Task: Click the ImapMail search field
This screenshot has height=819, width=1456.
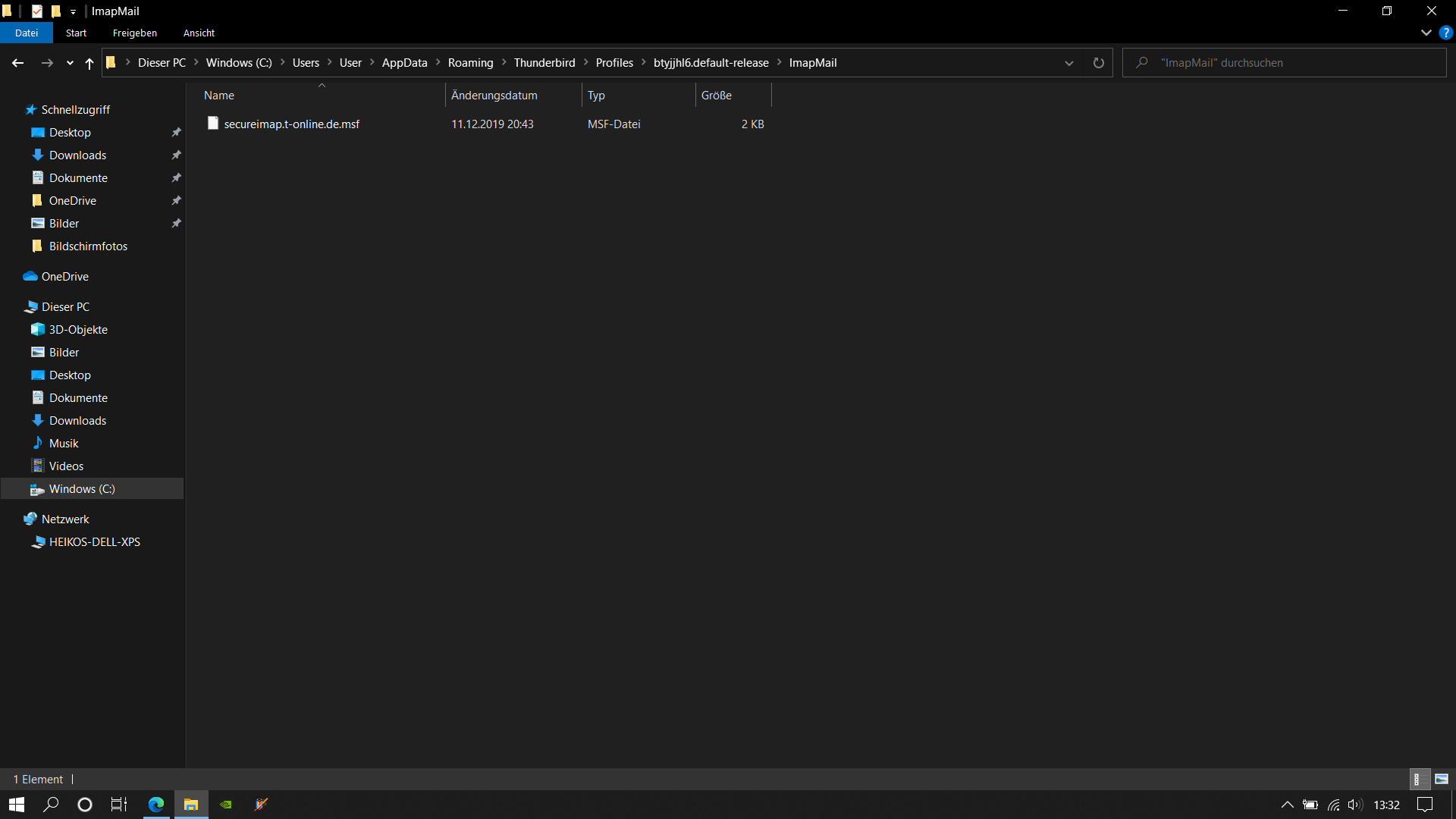Action: pyautogui.click(x=1289, y=63)
